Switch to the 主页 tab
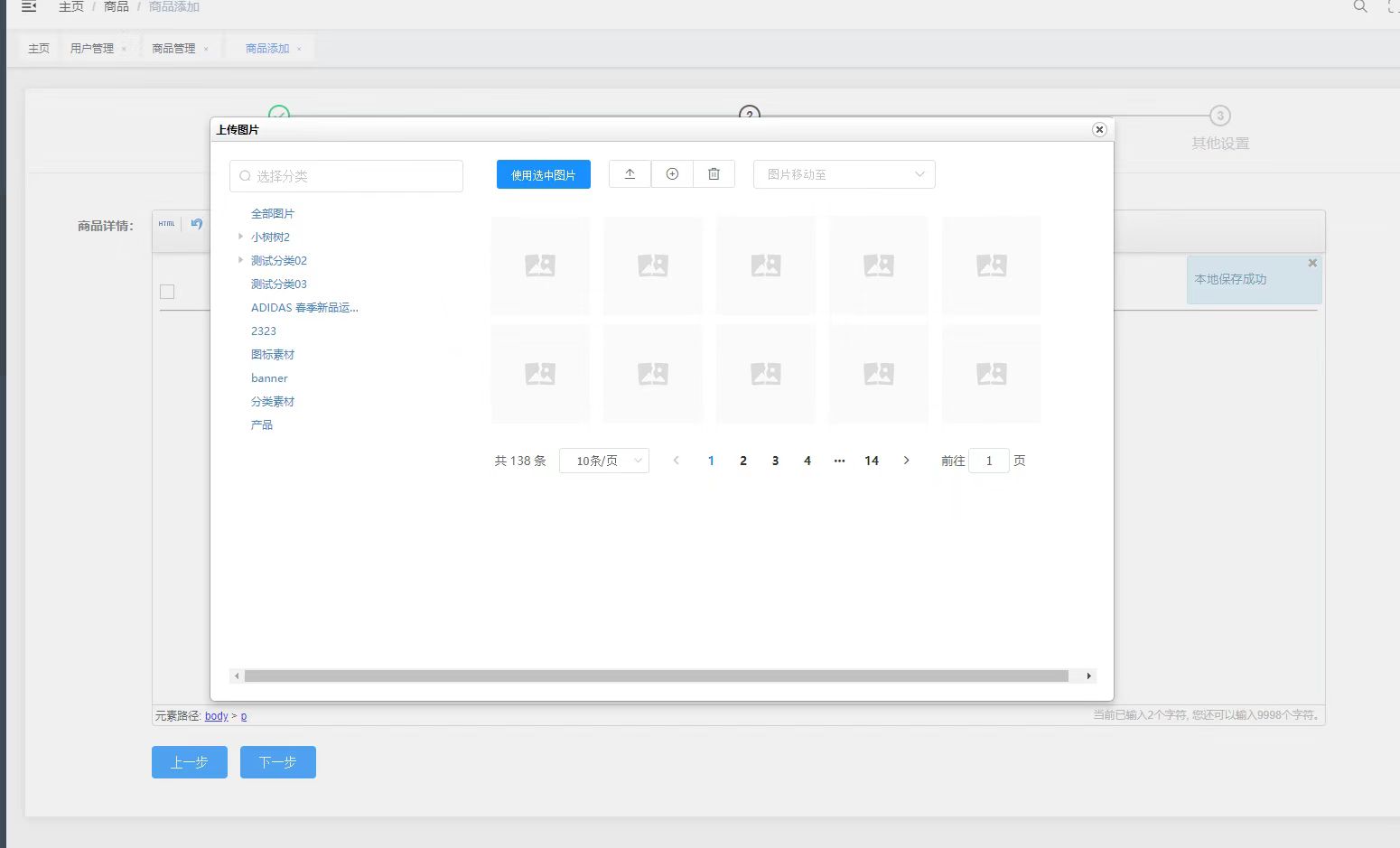The width and height of the screenshot is (1400, 848). click(39, 49)
